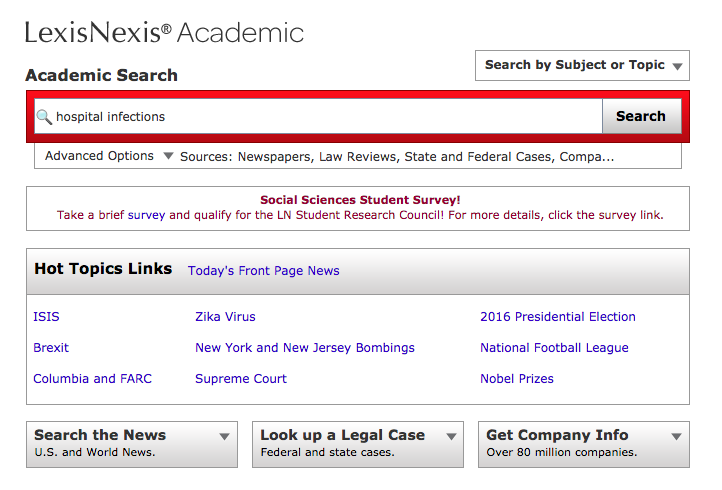Viewport: 722px width, 490px height.
Task: Open New York and New Jersey Bombings link
Action: pos(305,348)
